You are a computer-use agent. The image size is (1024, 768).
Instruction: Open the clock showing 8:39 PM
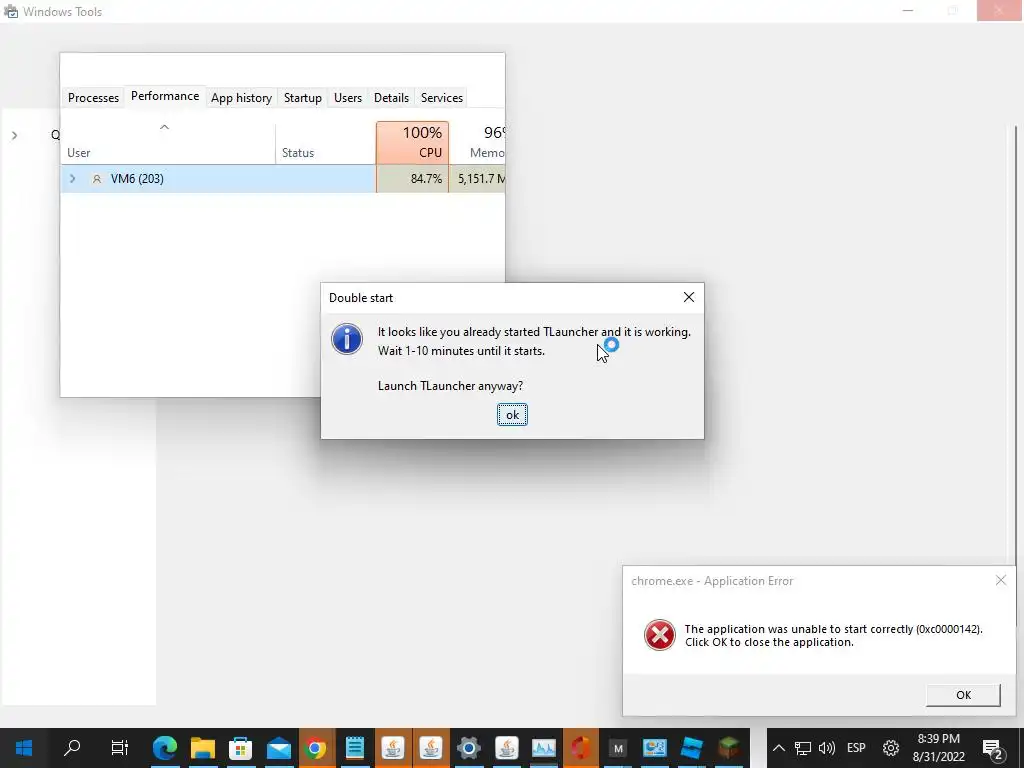(x=938, y=748)
